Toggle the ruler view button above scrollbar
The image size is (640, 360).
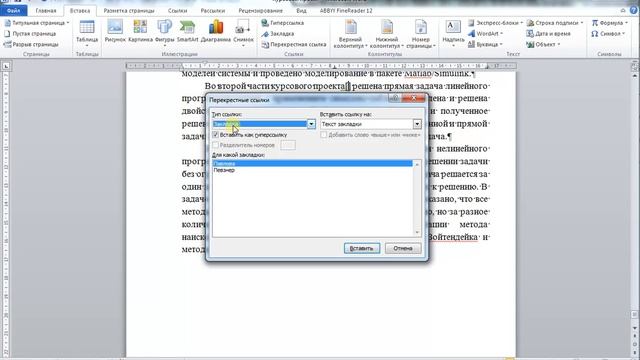(x=635, y=66)
